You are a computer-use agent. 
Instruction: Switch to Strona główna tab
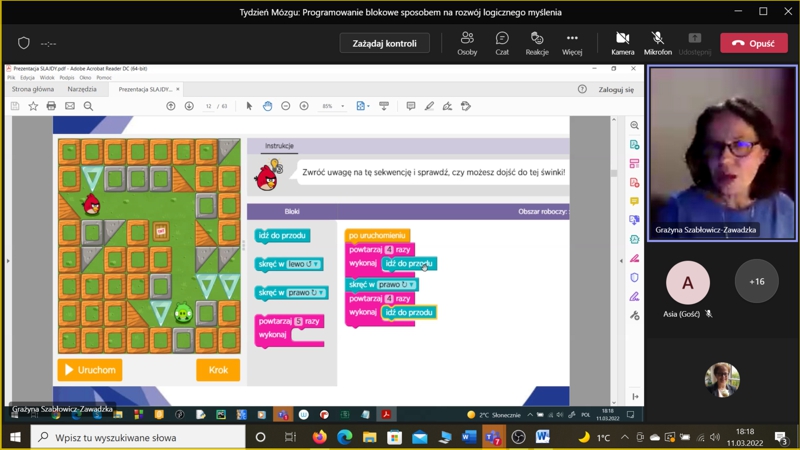[x=33, y=89]
